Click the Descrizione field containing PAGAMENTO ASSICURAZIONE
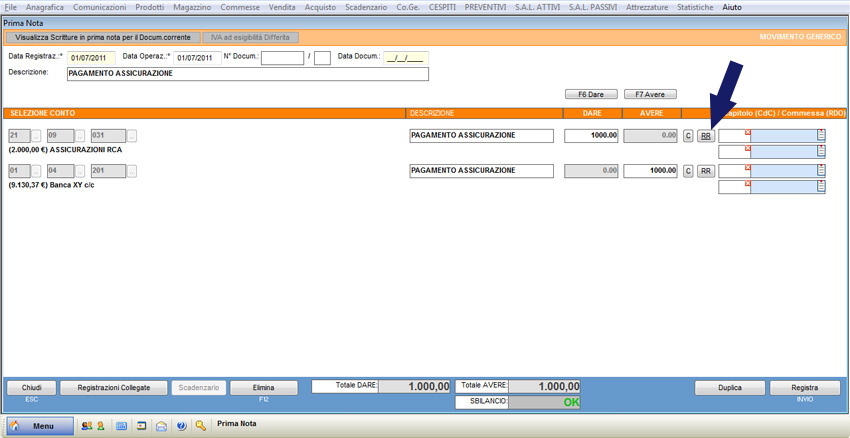Viewport: 850px width, 438px height. click(247, 74)
